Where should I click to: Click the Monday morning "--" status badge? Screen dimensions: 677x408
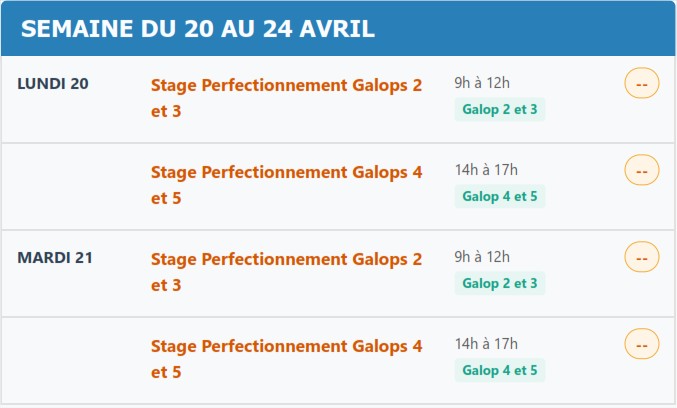[641, 84]
